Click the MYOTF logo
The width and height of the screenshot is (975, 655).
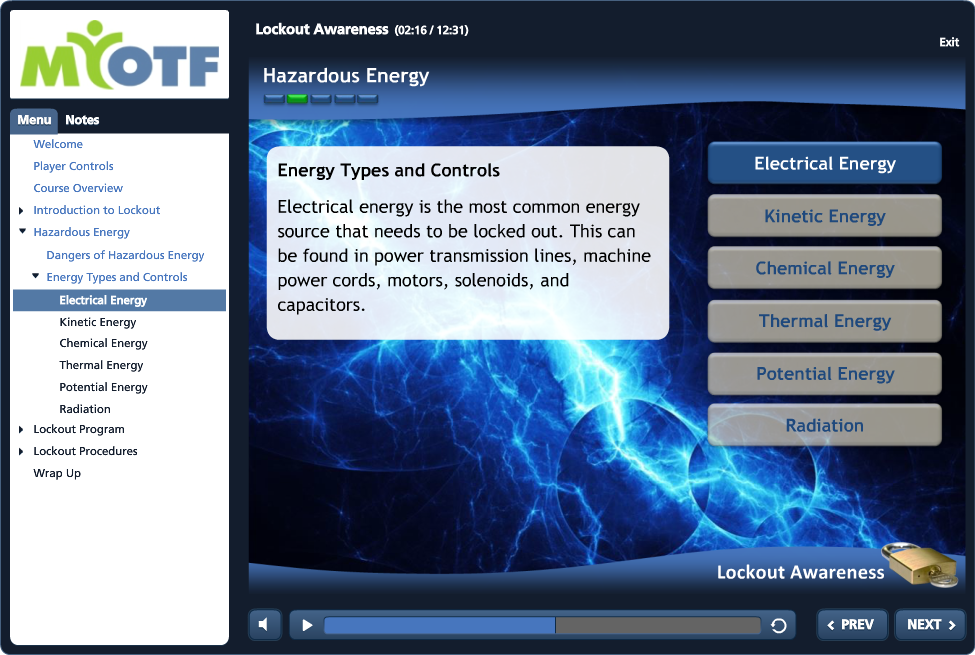pos(119,55)
